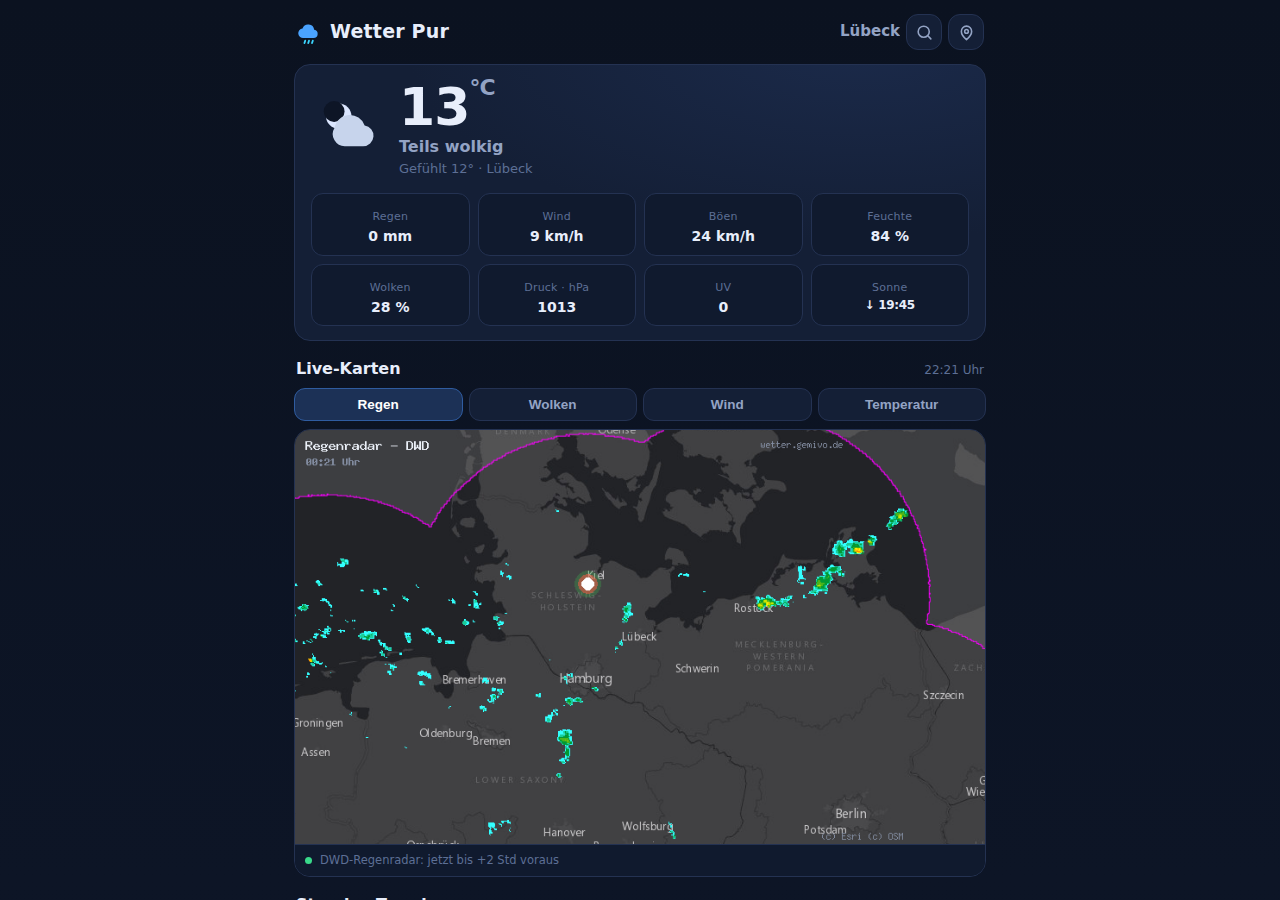Click the Kiel location marker on the map
1280x900 pixels.
(x=588, y=583)
